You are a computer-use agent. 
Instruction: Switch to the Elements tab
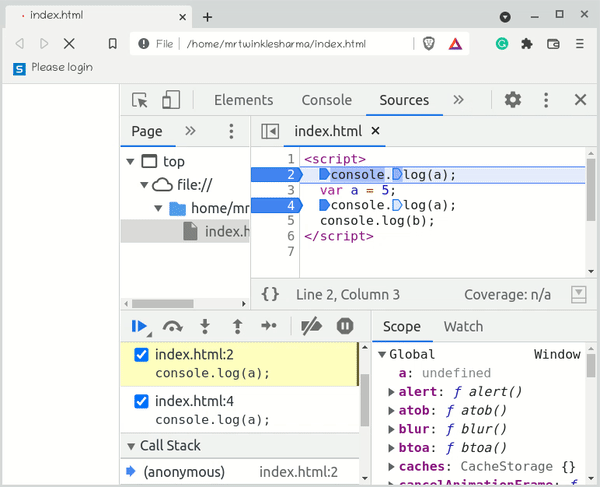point(243,100)
